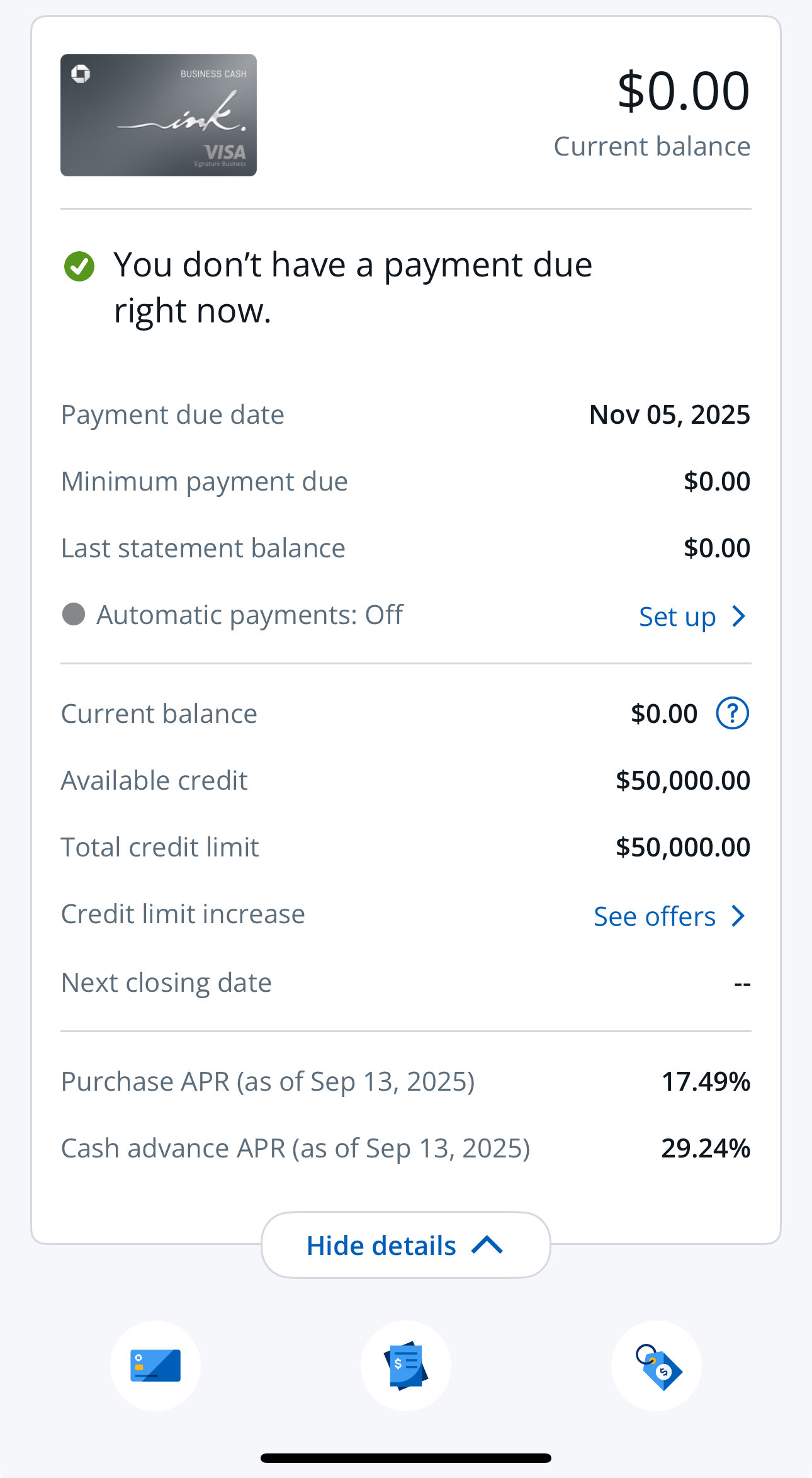
Task: Expand the See offers chevron
Action: click(x=738, y=916)
